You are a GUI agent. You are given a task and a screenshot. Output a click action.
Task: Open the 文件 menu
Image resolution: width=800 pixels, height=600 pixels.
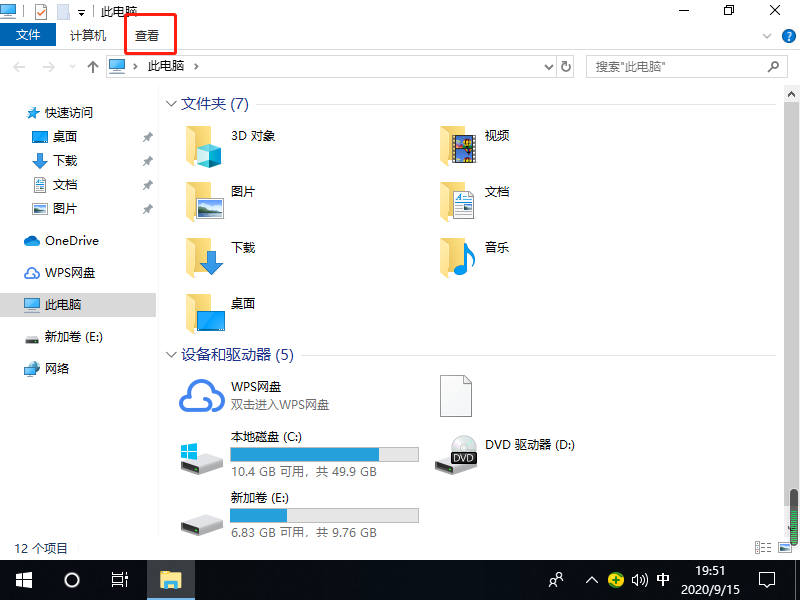point(28,35)
